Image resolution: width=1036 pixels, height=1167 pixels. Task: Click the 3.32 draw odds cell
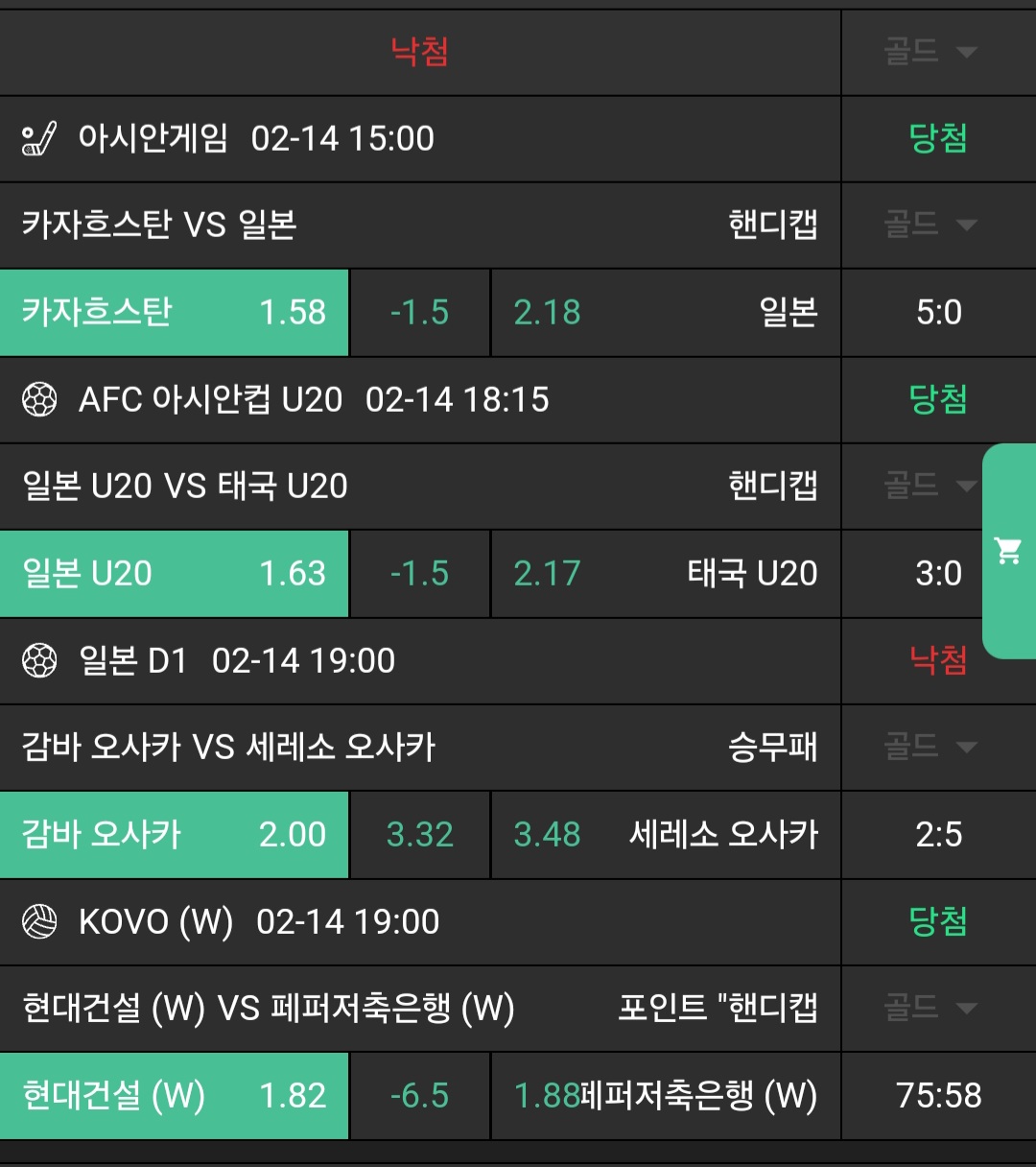click(419, 835)
